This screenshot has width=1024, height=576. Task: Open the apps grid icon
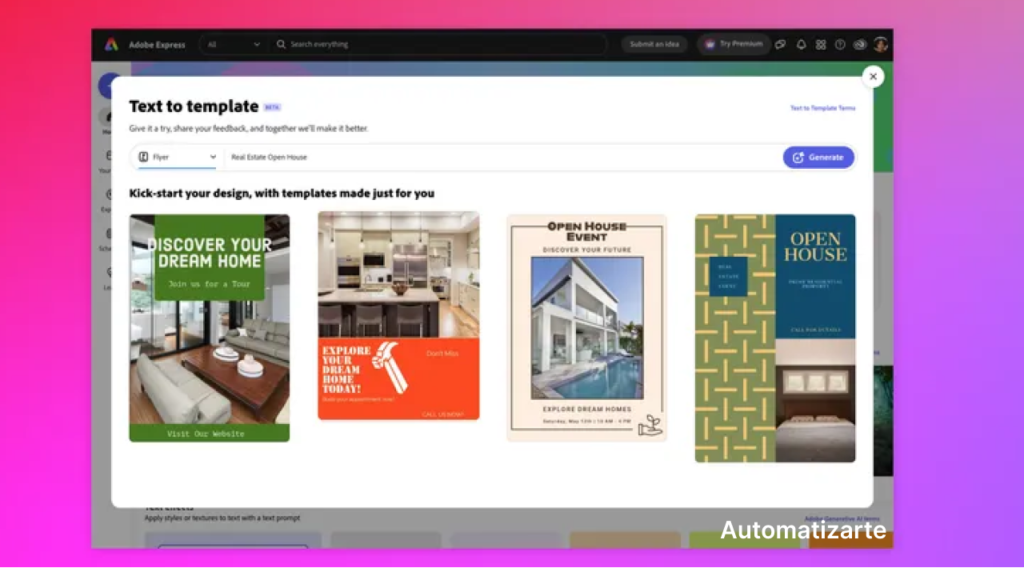coord(821,44)
